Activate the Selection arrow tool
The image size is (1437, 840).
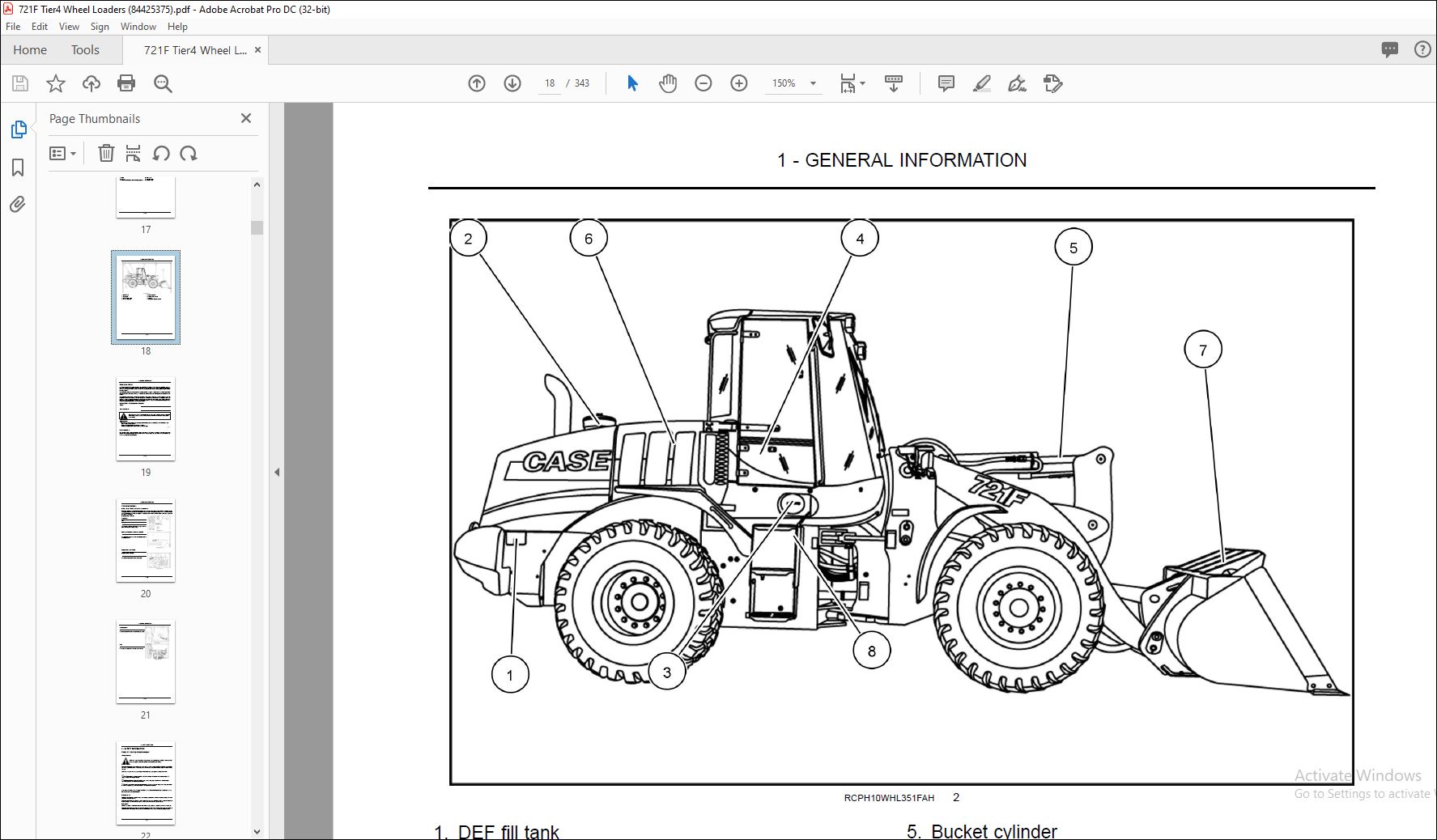coord(631,83)
